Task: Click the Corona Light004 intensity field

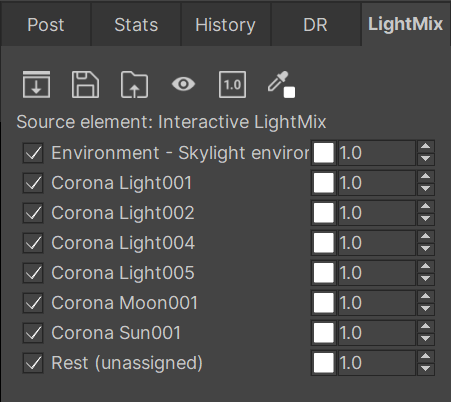Action: [x=377, y=243]
